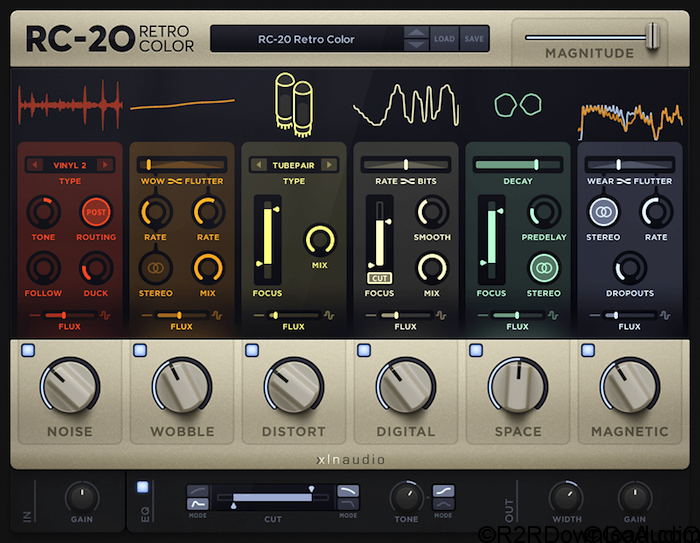Image resolution: width=700 pixels, height=543 pixels.
Task: Click the large DISTORT amount knob
Action: 294,385
